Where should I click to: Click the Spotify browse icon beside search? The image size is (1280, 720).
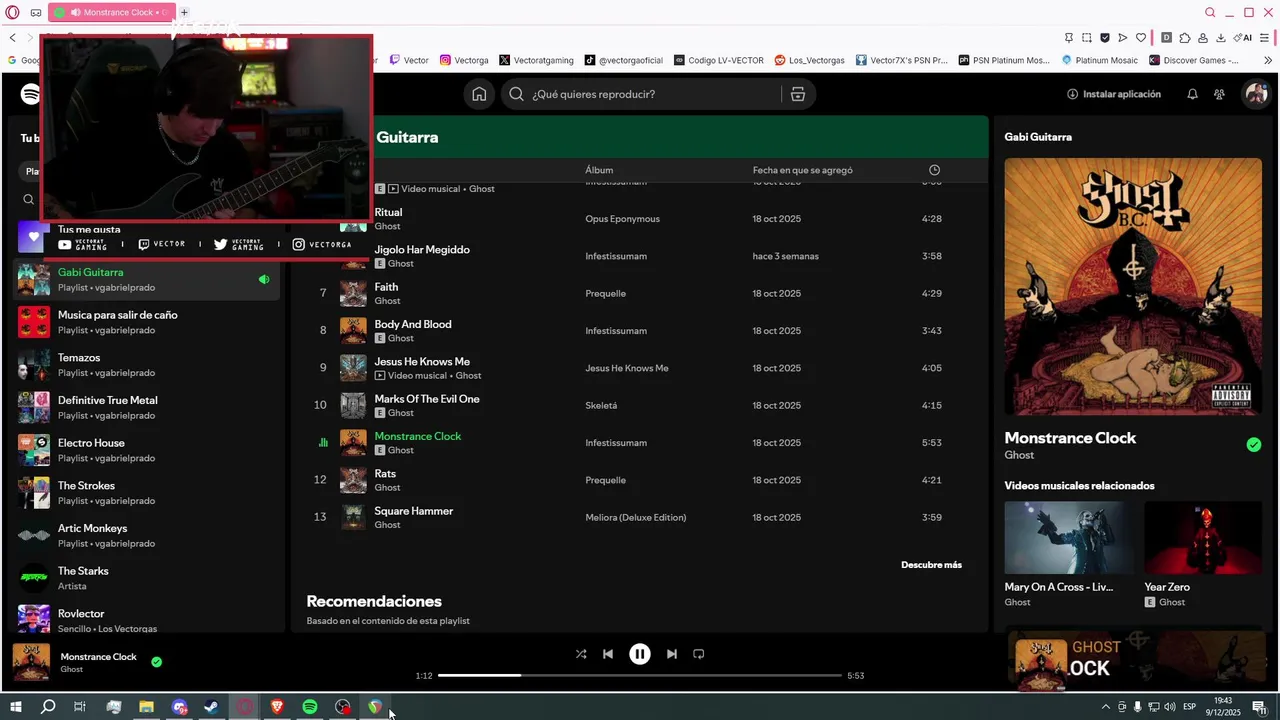(x=797, y=94)
